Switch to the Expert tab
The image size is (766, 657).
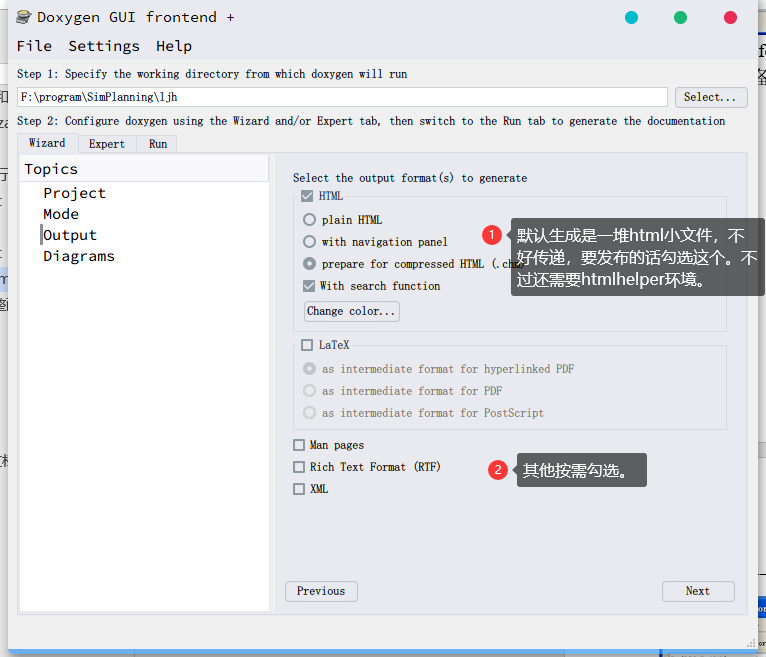pos(106,144)
